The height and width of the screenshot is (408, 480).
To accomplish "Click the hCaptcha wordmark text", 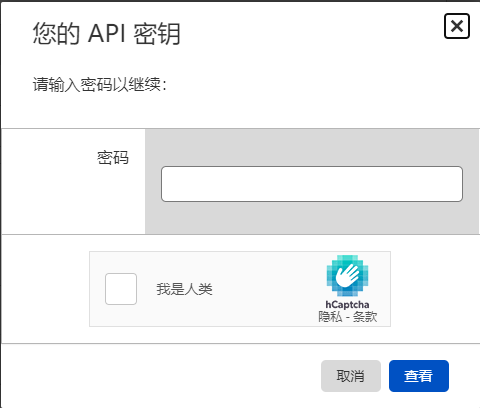I will (x=347, y=304).
